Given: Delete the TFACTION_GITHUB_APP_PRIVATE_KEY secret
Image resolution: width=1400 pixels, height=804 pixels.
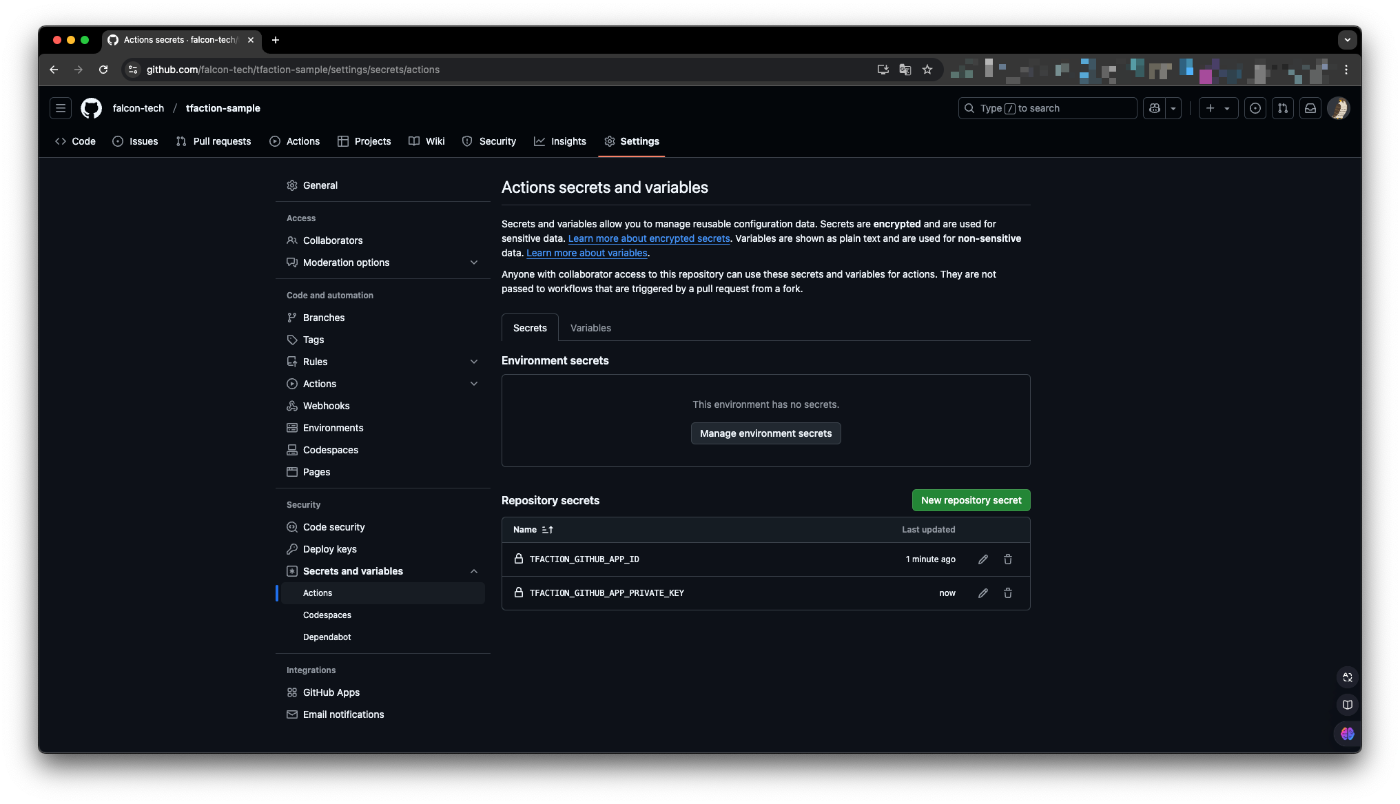Looking at the screenshot, I should (x=1008, y=593).
